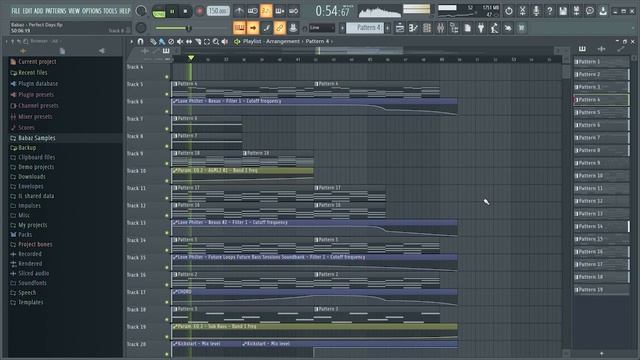The width and height of the screenshot is (640, 360).
Task: Mute Track 9 via its green dot
Action: point(167,164)
